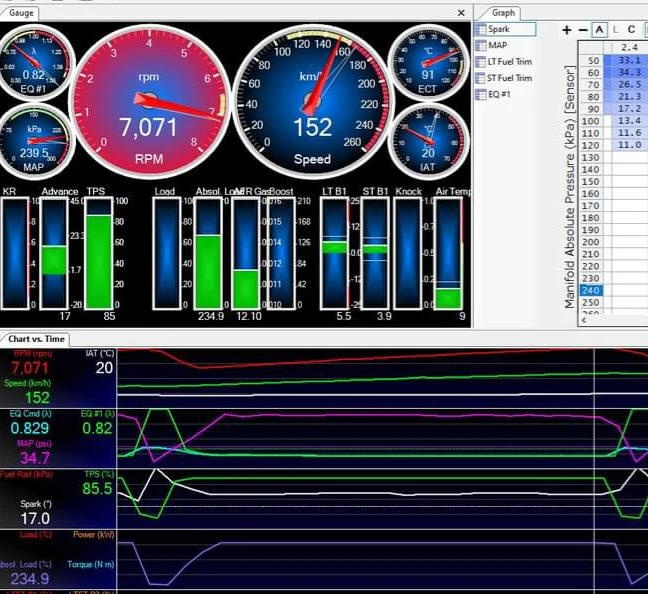
Task: Click the plus icon in graph toolbar
Action: tap(568, 30)
